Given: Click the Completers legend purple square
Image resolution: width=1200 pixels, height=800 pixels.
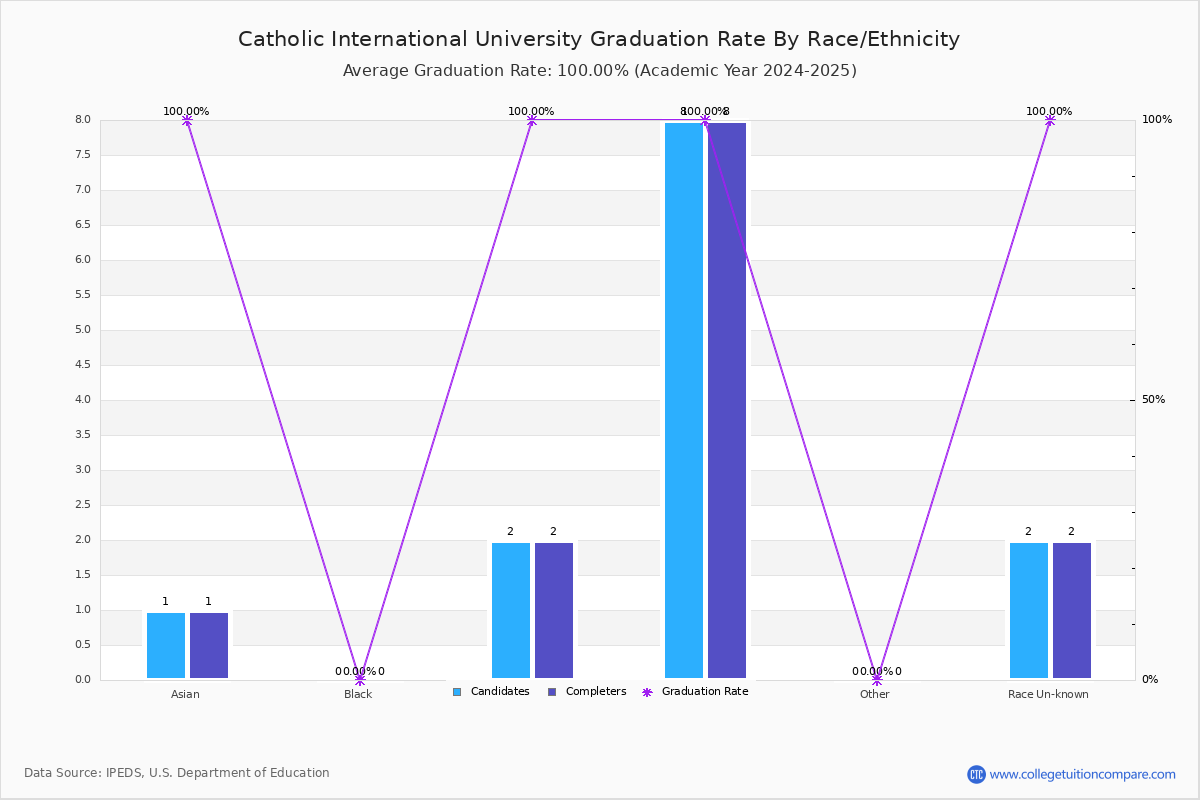Looking at the screenshot, I should (x=552, y=692).
